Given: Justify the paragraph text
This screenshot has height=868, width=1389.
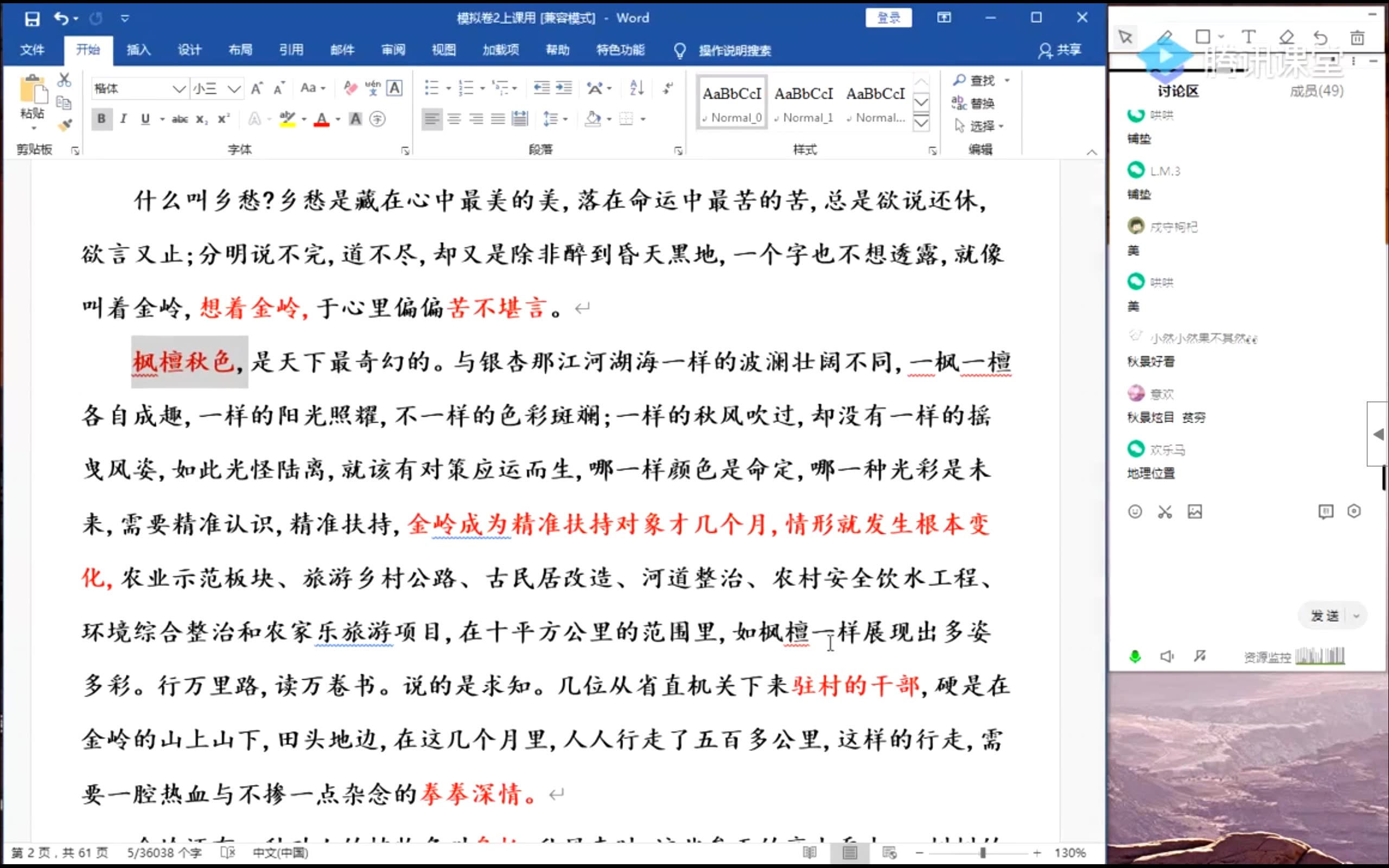Looking at the screenshot, I should point(498,119).
